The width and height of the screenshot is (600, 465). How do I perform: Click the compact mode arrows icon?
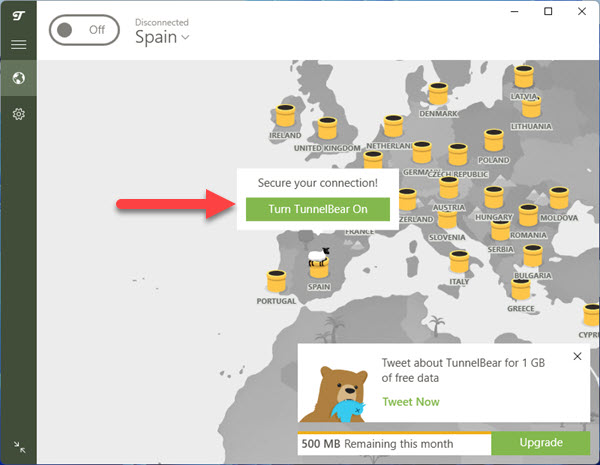pos(19,447)
